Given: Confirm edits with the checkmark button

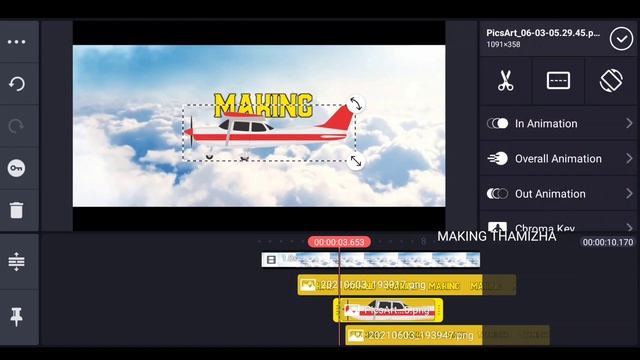Looking at the screenshot, I should (x=621, y=39).
